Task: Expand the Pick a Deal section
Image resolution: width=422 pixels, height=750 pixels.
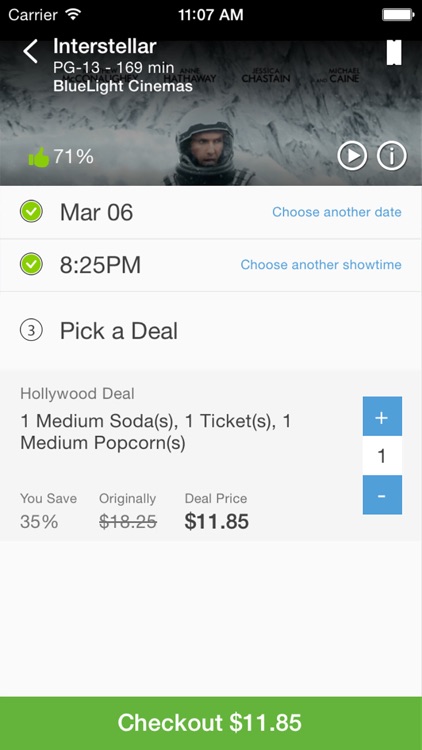Action: (211, 331)
